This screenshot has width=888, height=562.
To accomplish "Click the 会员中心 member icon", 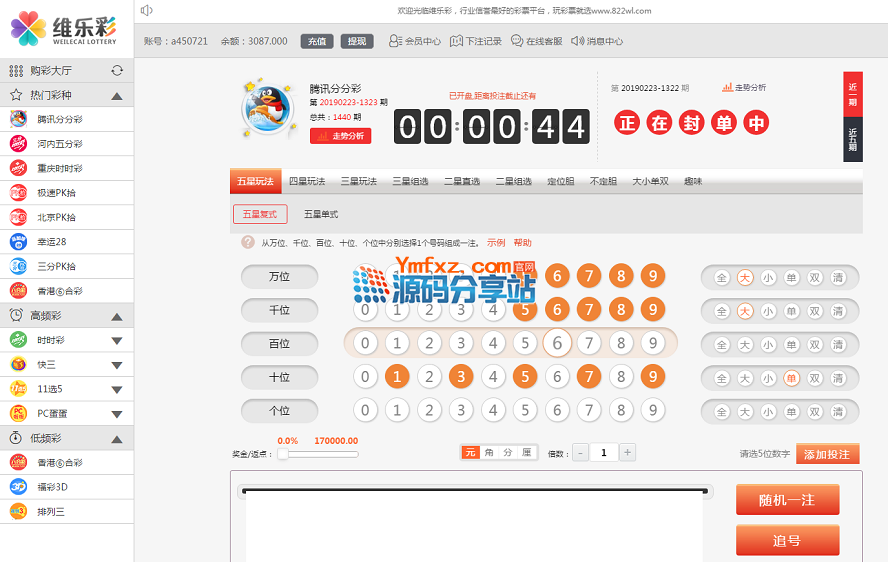I will click(395, 41).
